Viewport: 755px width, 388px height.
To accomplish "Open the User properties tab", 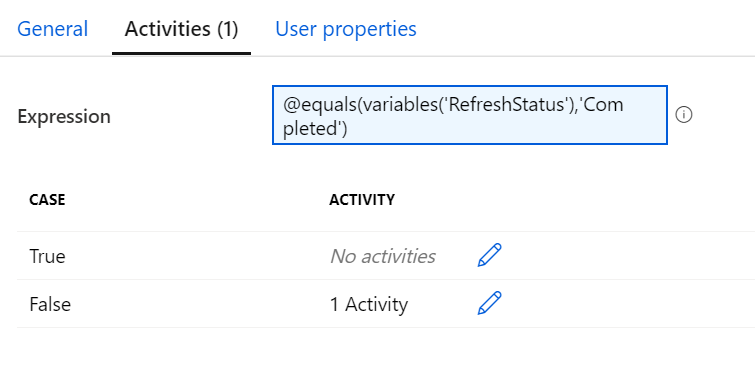I will point(346,28).
